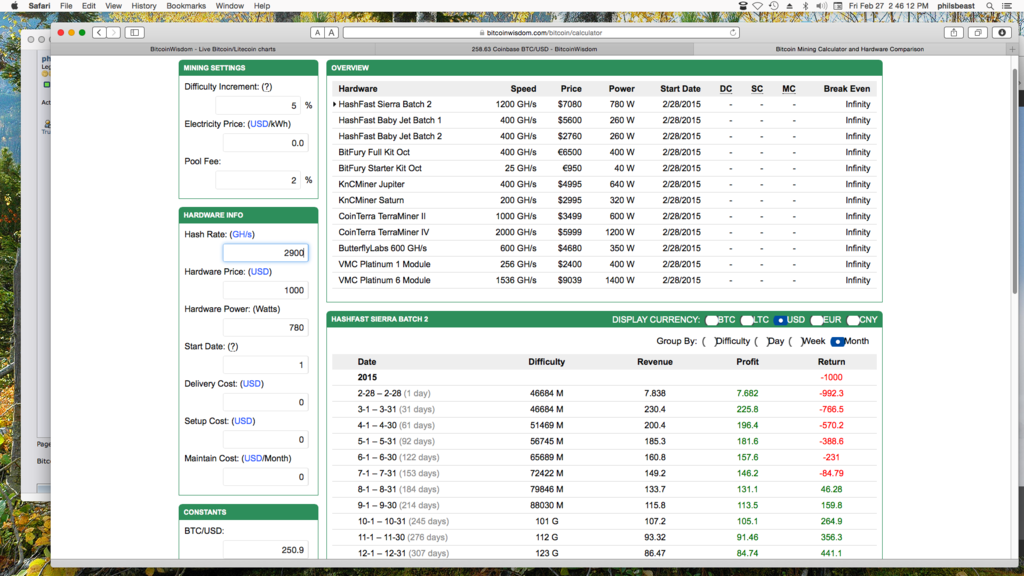Switch to Coinbase BTC/USD tab
Image resolution: width=1024 pixels, height=576 pixels.
(534, 49)
